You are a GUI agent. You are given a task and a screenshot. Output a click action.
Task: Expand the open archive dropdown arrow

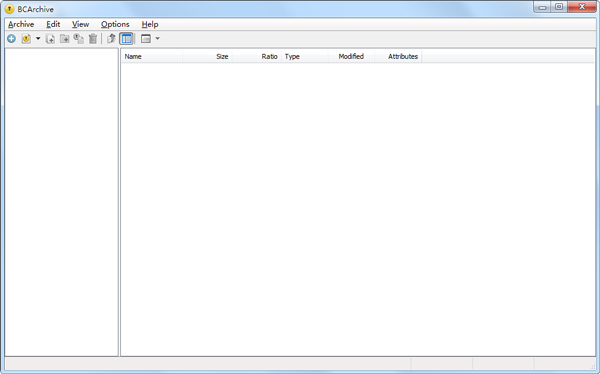tap(38, 39)
